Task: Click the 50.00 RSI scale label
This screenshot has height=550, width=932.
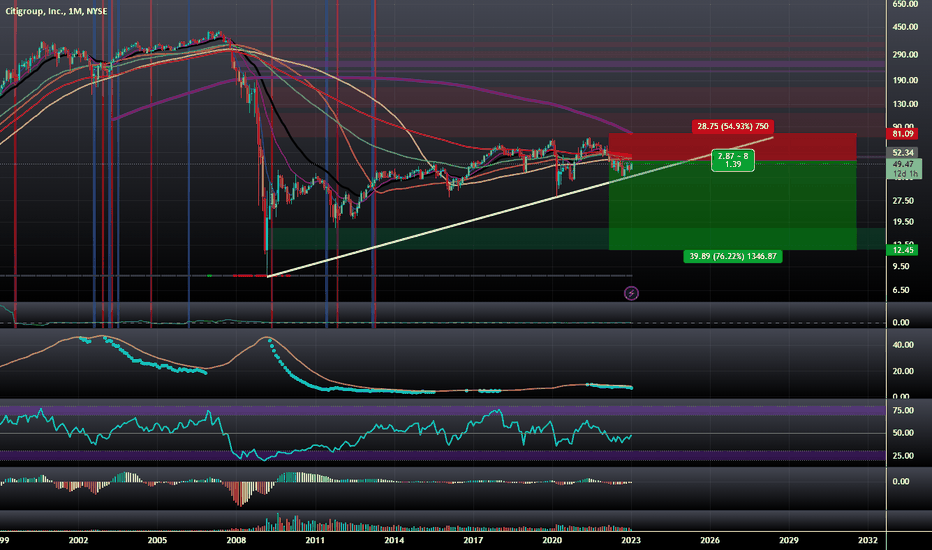Action: coord(903,433)
